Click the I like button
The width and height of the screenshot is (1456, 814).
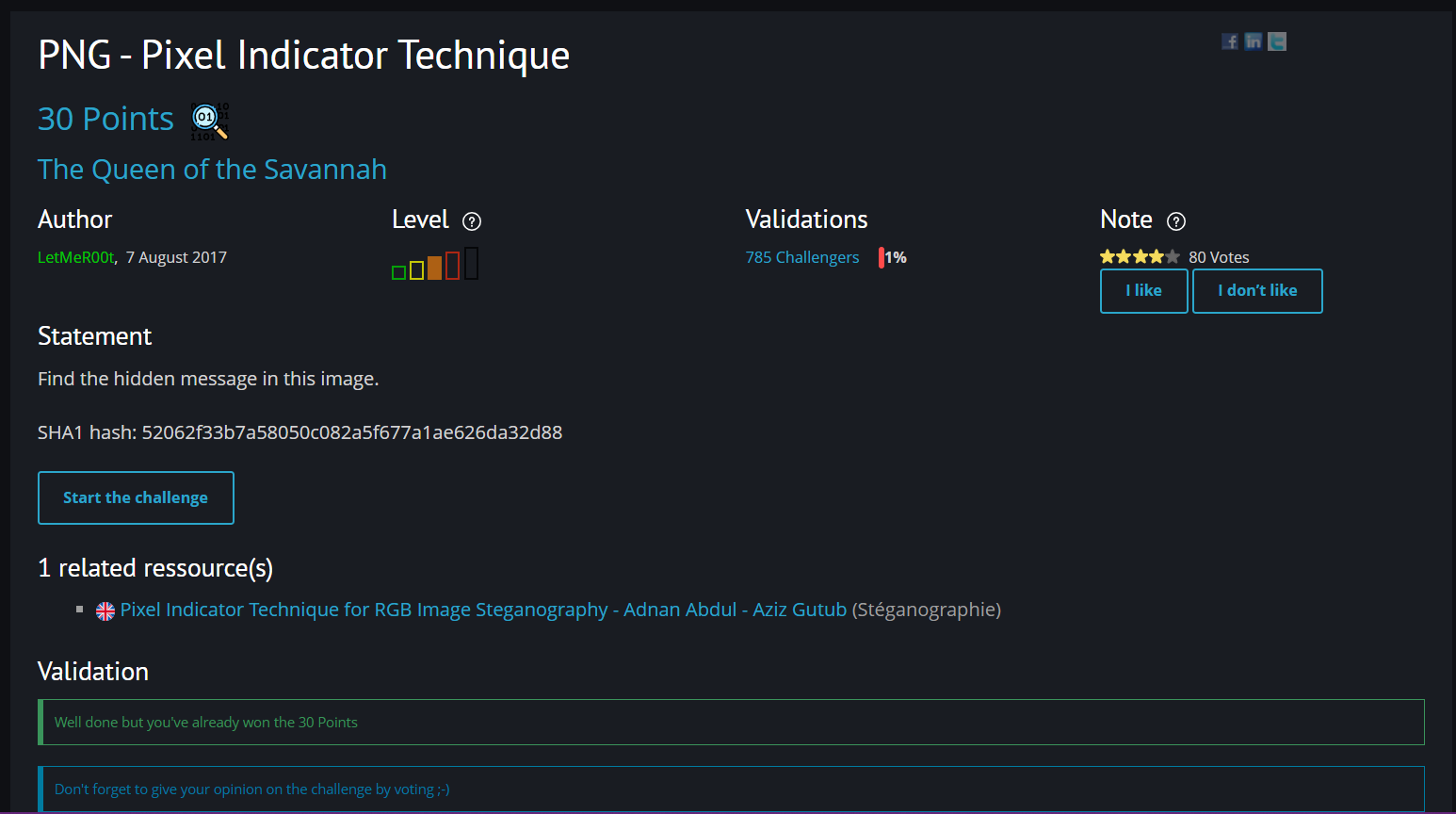pyautogui.click(x=1144, y=291)
